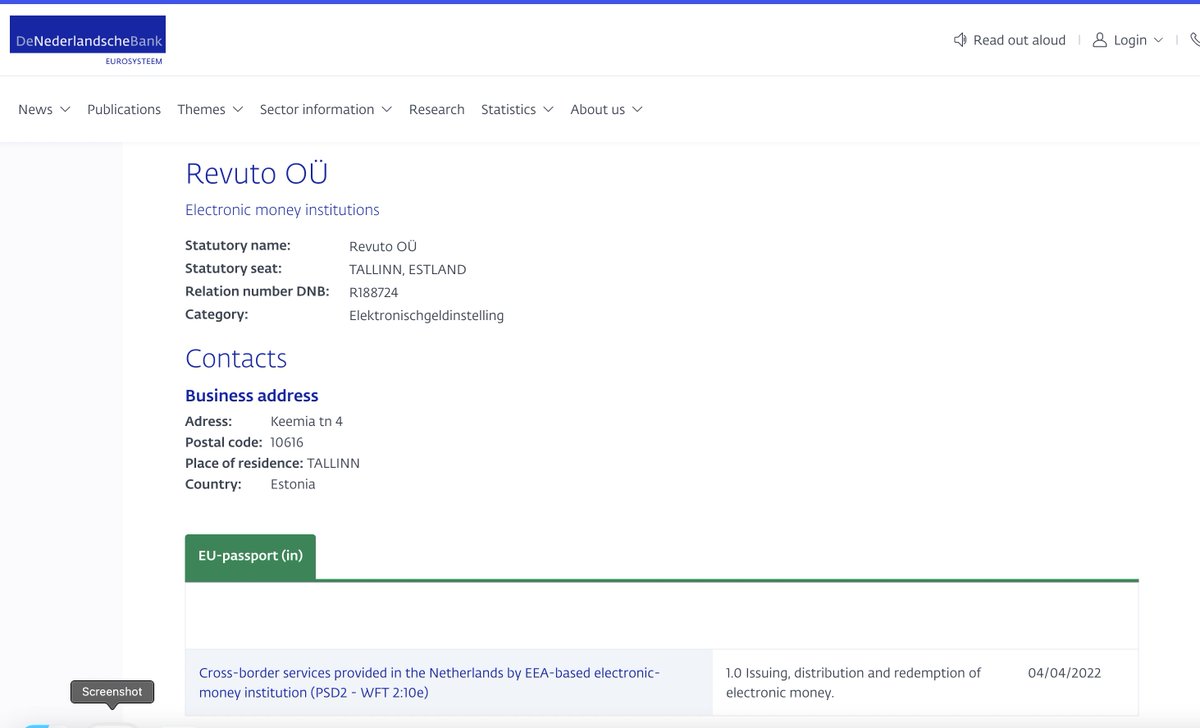Open the Cross-border services PSD2 link

click(429, 682)
